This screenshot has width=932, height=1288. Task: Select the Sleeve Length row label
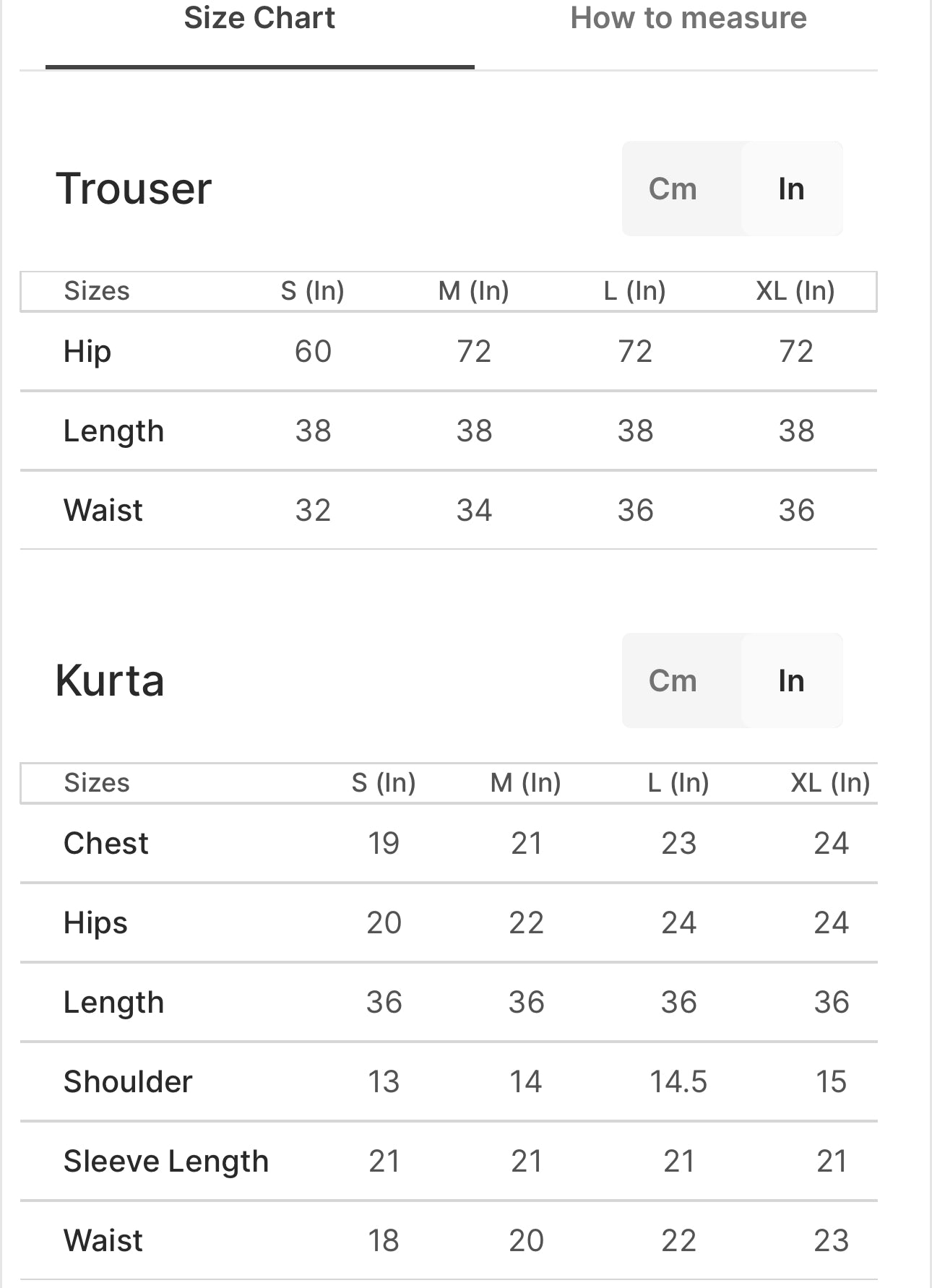[166, 1162]
